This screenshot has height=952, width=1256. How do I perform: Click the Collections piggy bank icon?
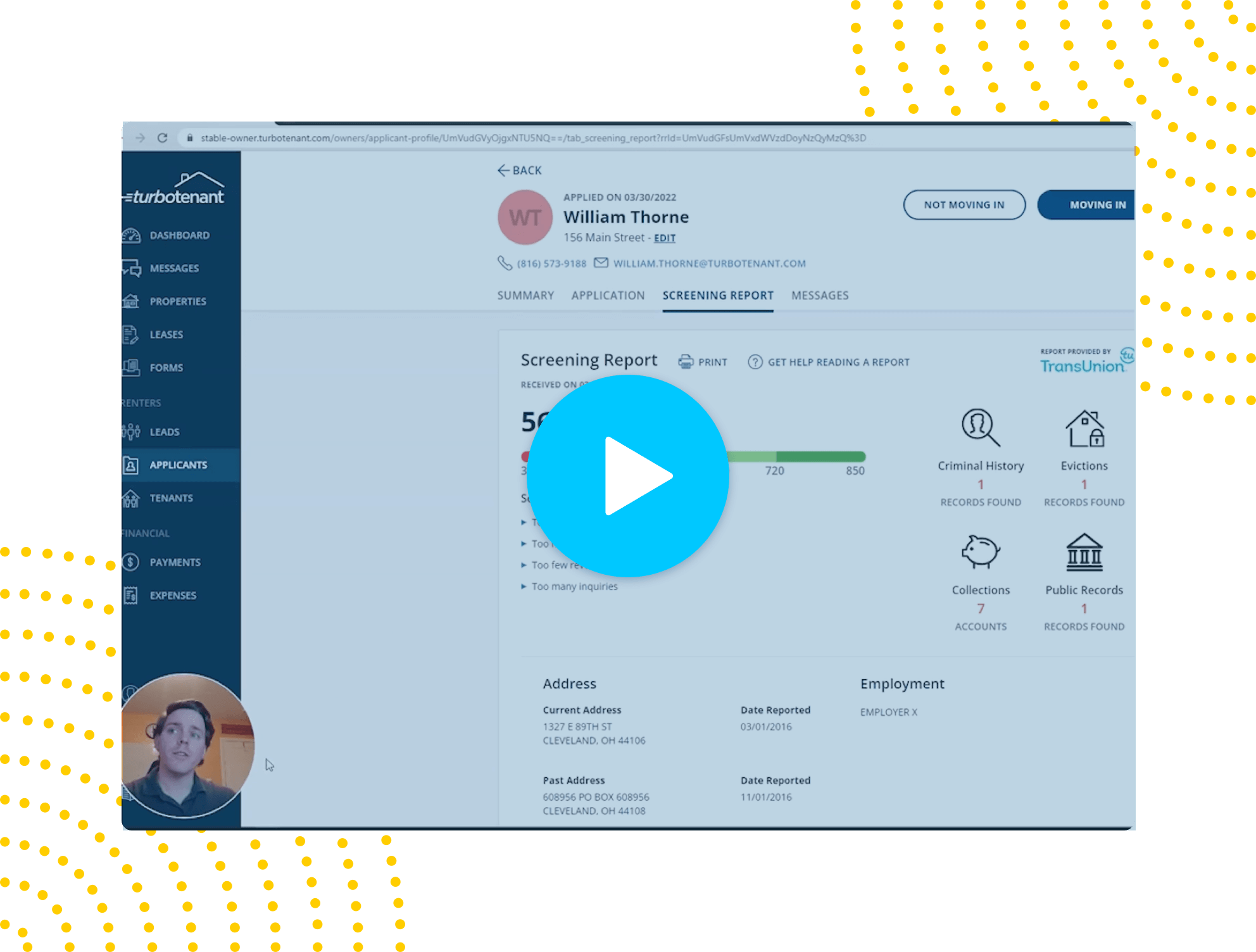(x=981, y=551)
